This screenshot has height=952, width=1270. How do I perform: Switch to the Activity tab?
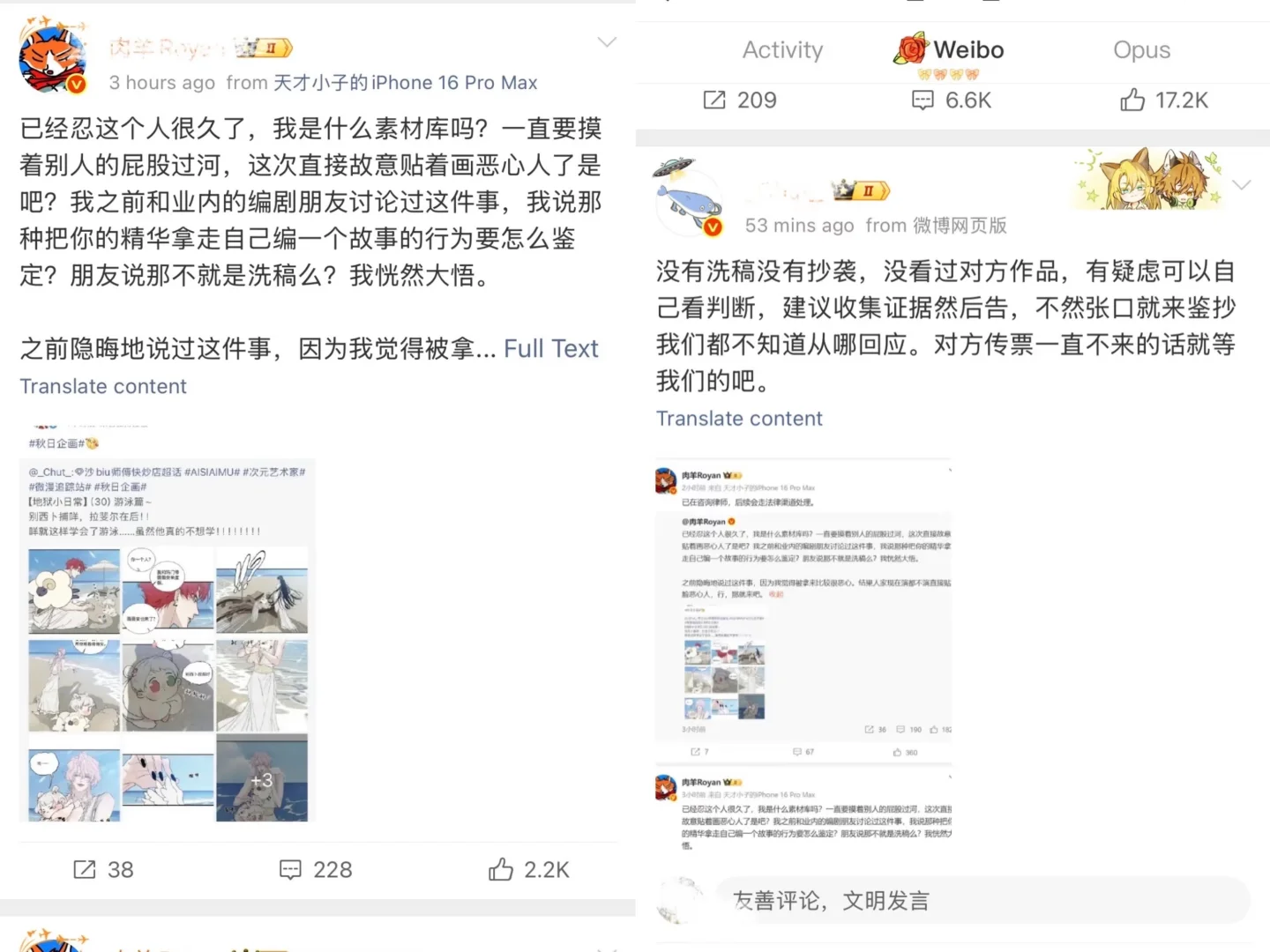(x=782, y=50)
